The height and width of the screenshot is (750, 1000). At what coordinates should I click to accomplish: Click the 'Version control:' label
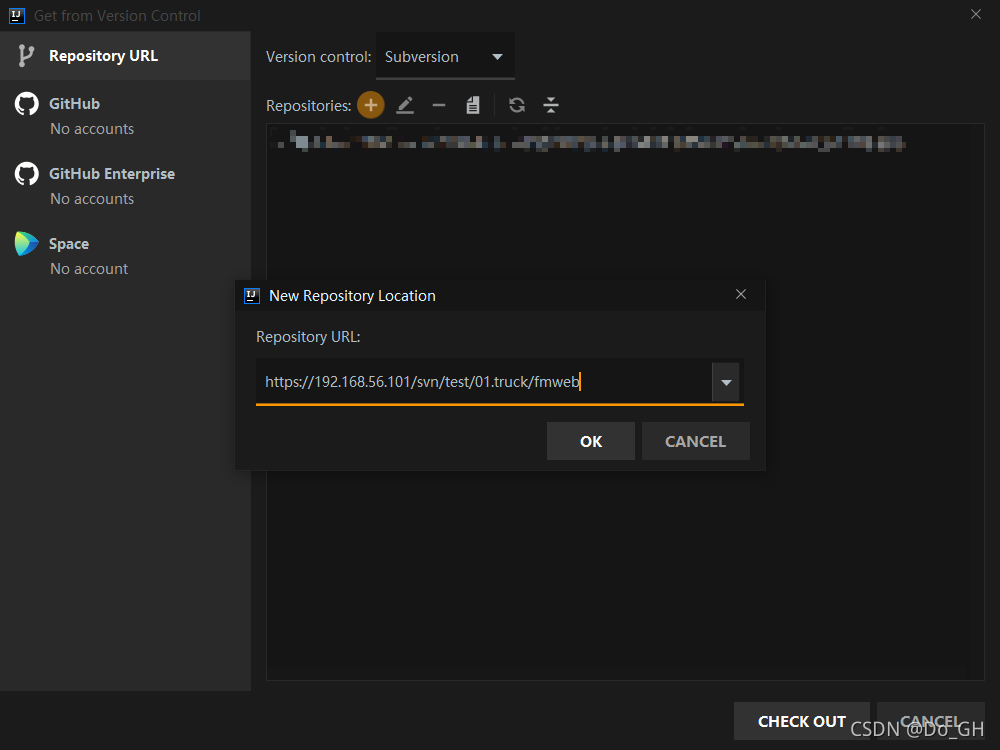[x=318, y=57]
